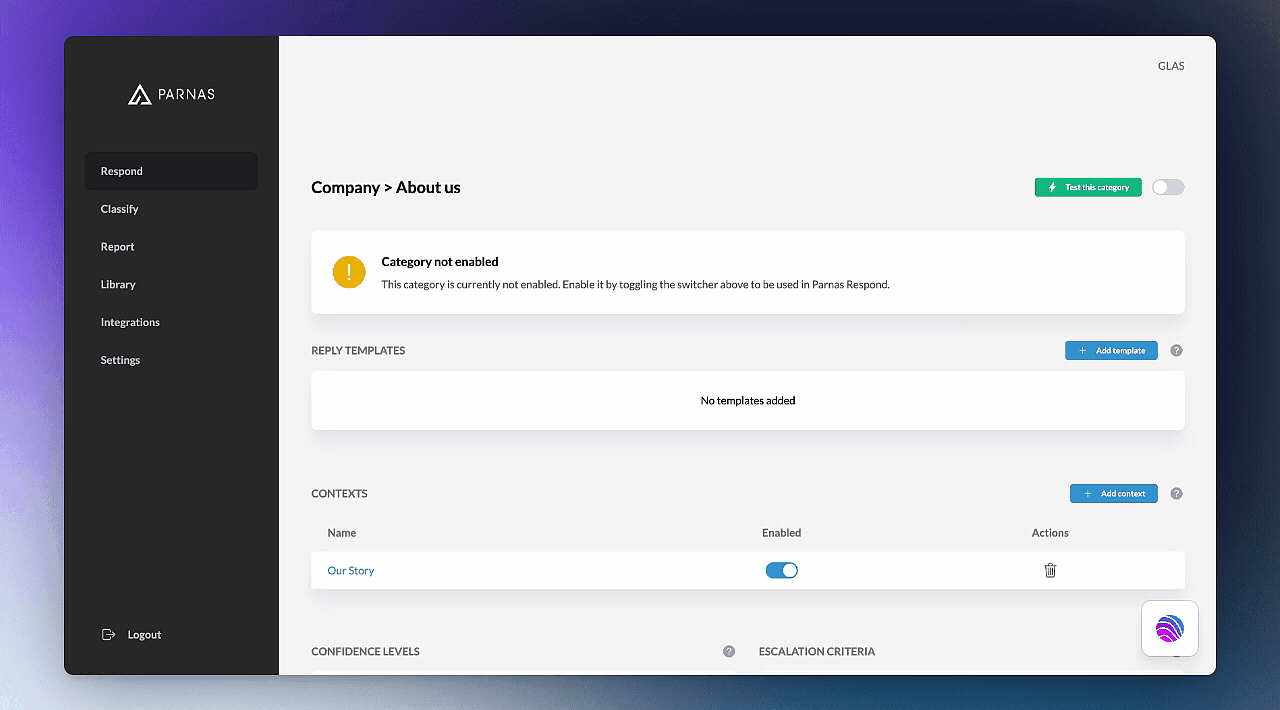
Task: Open Settings from the sidebar
Action: point(120,360)
